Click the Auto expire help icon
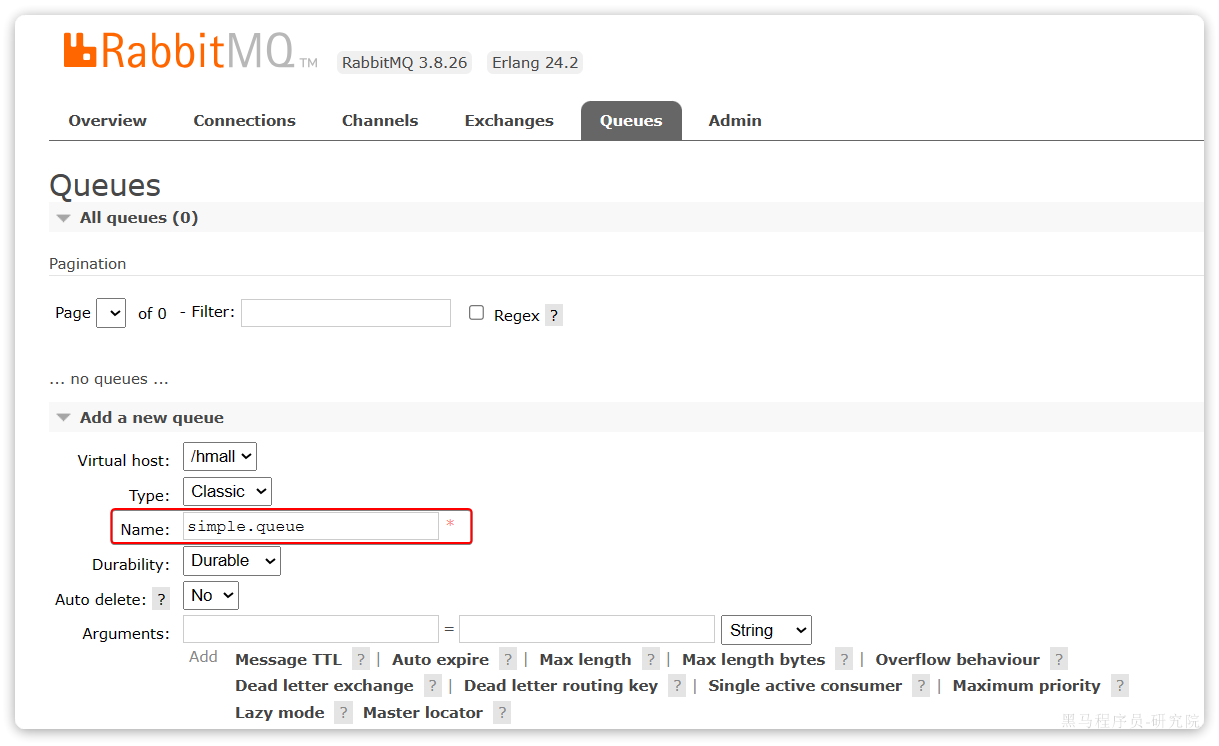The image size is (1219, 746). pyautogui.click(x=507, y=659)
